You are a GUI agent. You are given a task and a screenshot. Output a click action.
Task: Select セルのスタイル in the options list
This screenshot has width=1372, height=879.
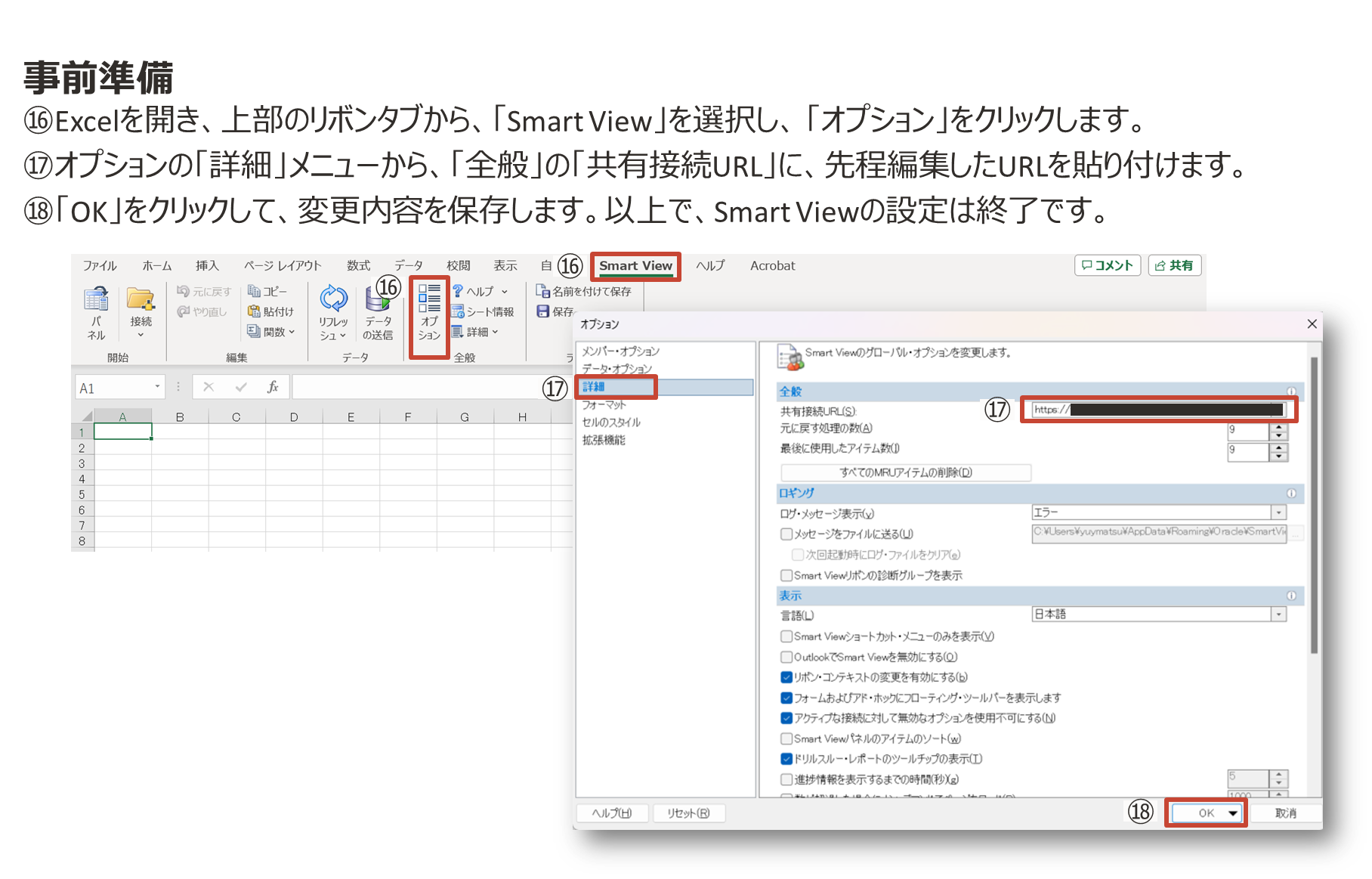coord(611,422)
